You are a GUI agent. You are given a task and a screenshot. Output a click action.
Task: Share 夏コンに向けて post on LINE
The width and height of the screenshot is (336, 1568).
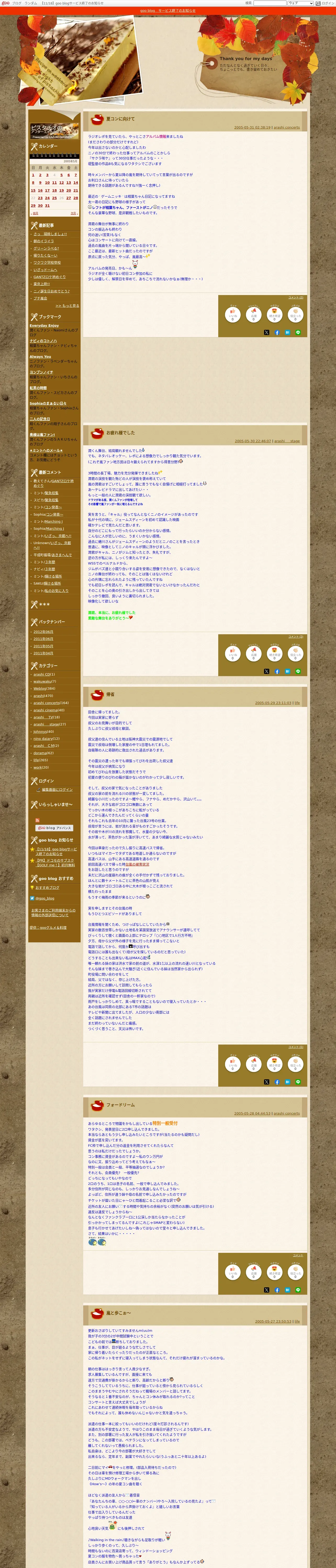[298, 332]
